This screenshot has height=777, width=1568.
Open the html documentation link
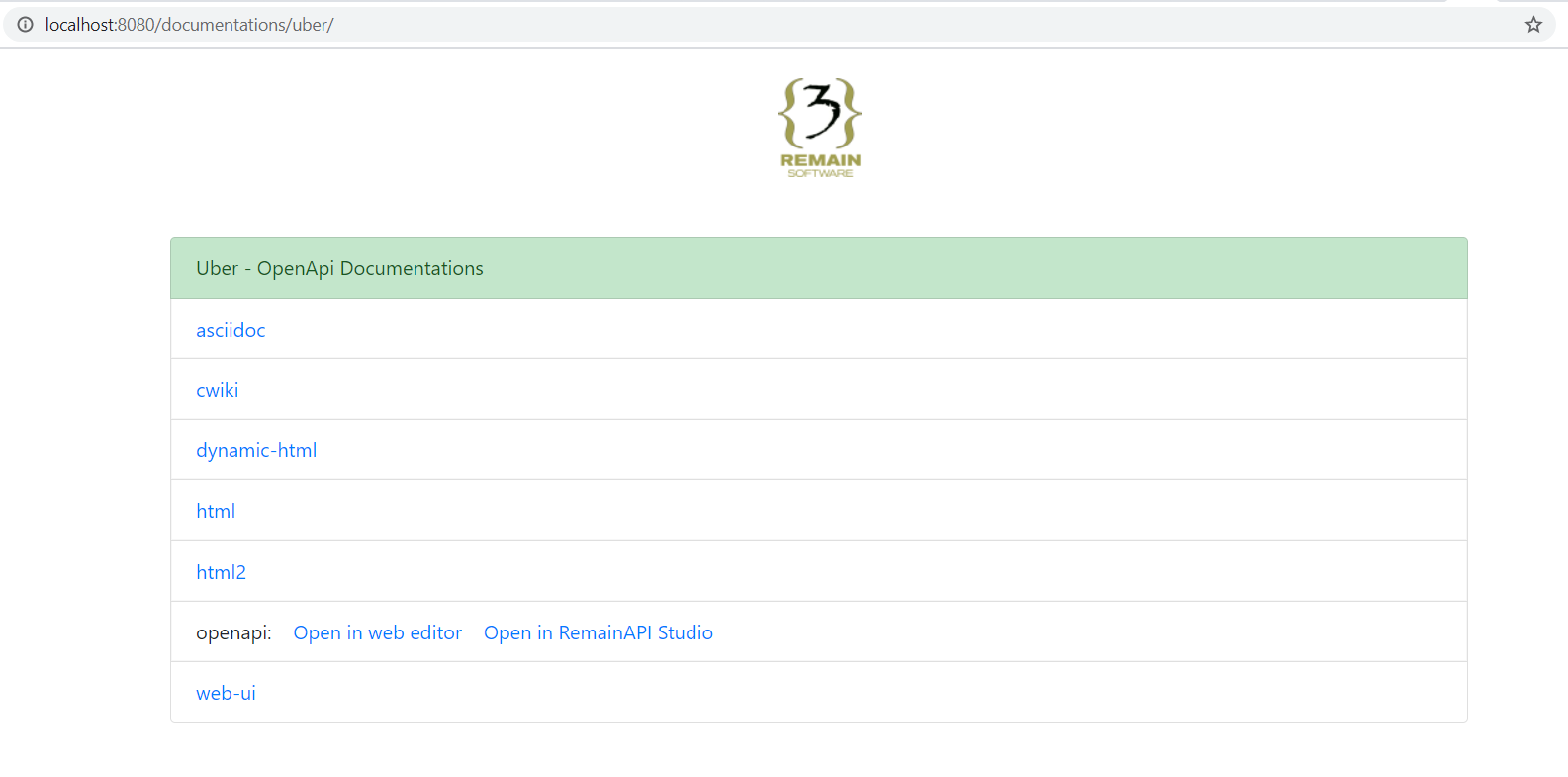216,511
